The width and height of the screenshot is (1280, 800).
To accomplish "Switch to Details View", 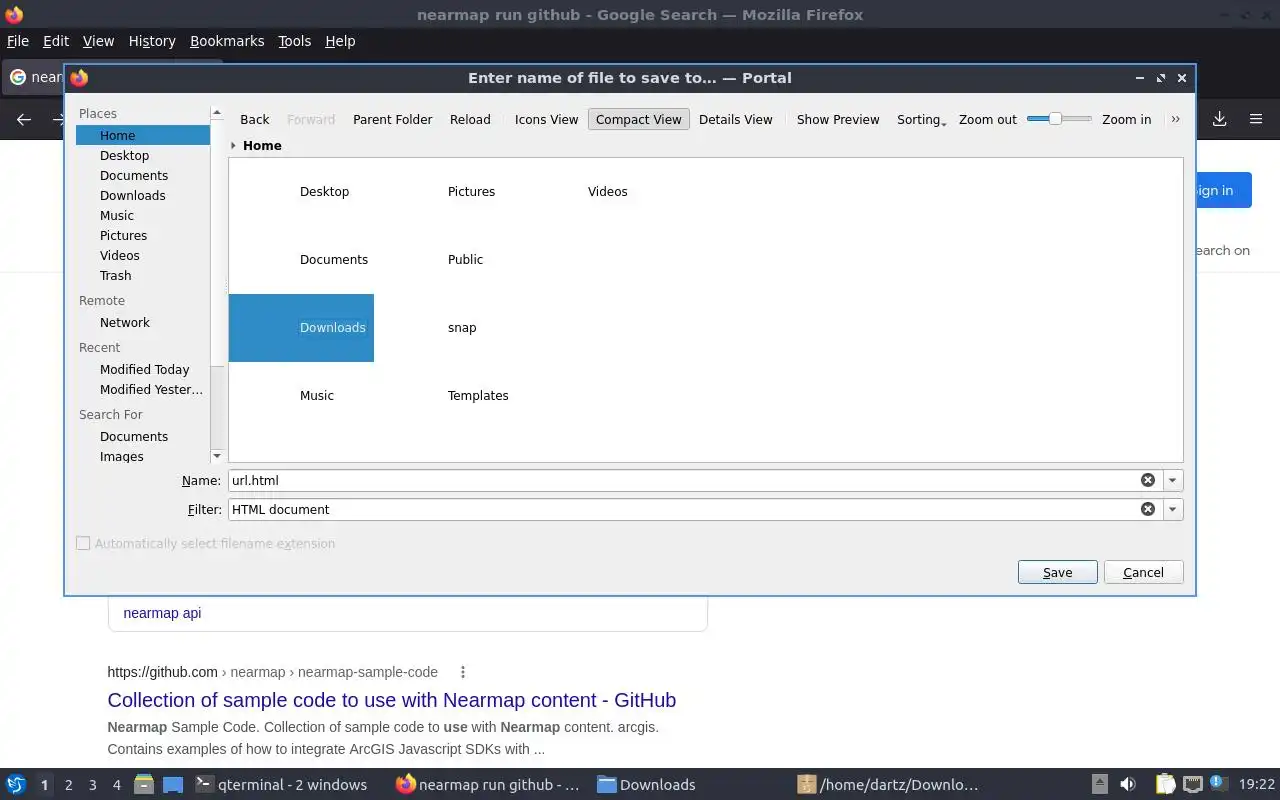I will (x=735, y=119).
